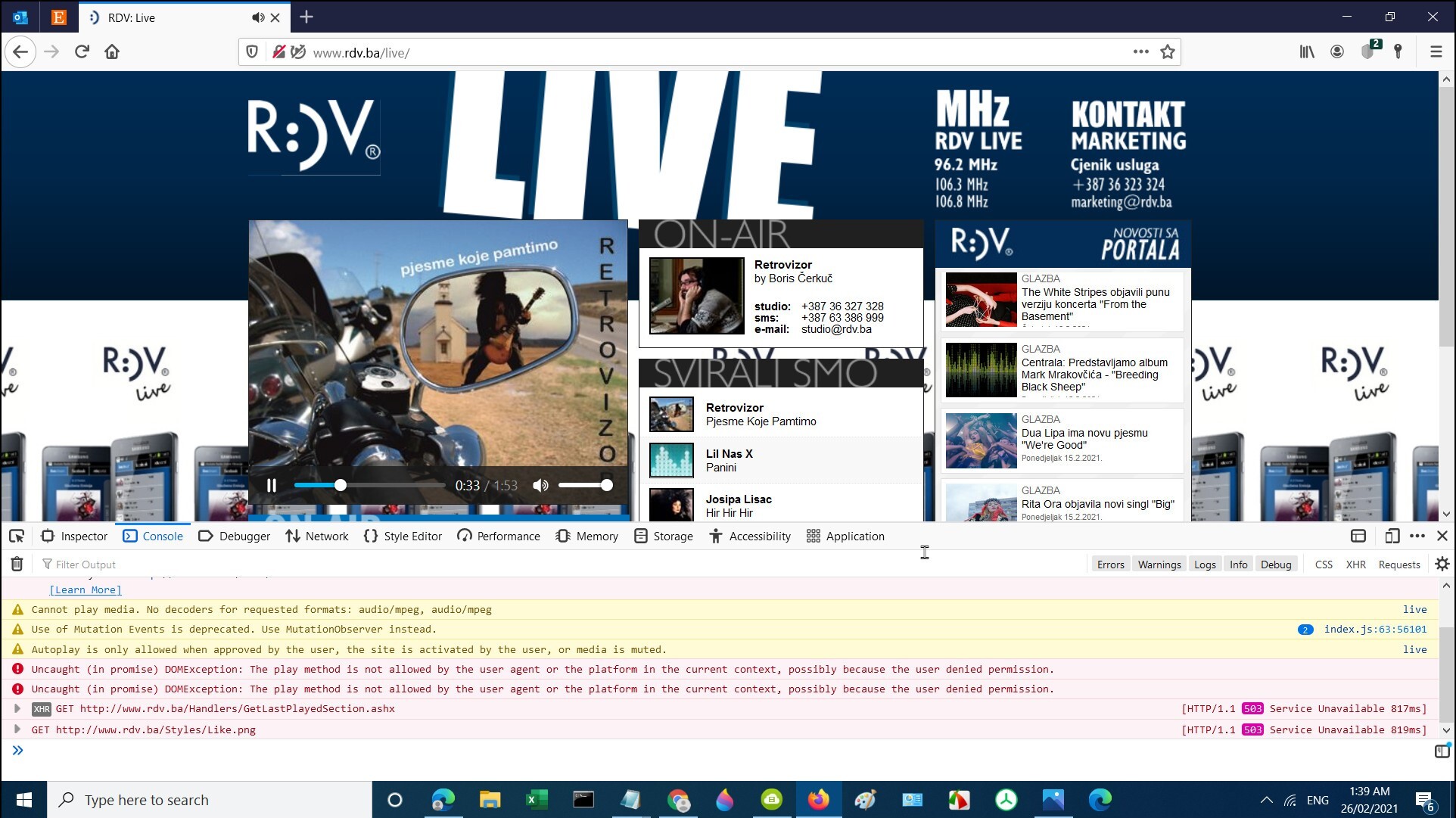Clear console with the trash icon
The width and height of the screenshot is (1456, 818).
pos(17,565)
